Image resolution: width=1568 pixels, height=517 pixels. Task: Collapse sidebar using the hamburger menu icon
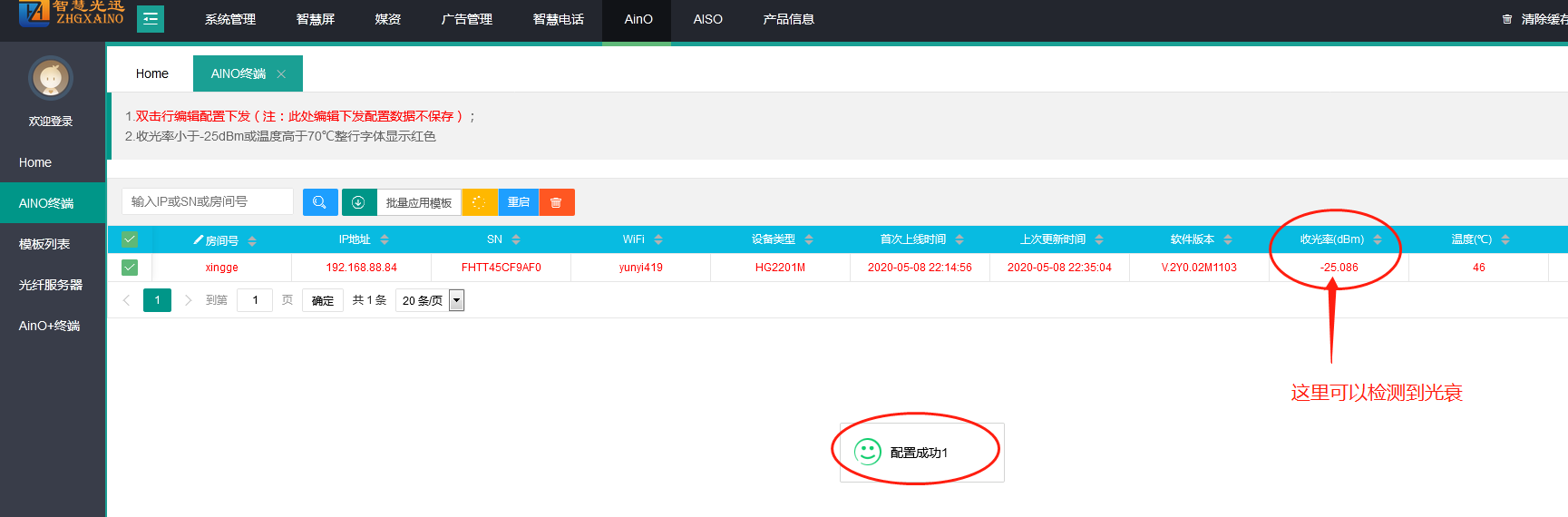(151, 19)
